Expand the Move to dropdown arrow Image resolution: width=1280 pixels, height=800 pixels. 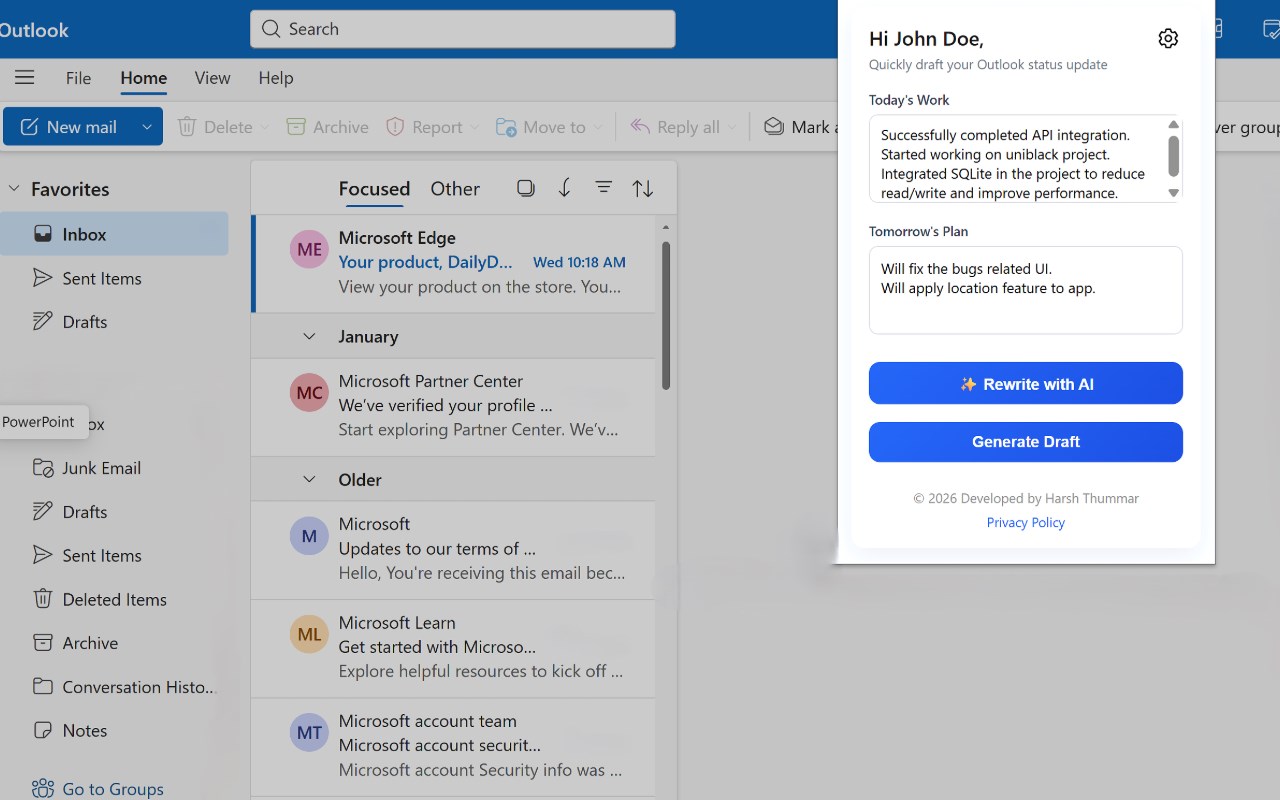click(598, 127)
